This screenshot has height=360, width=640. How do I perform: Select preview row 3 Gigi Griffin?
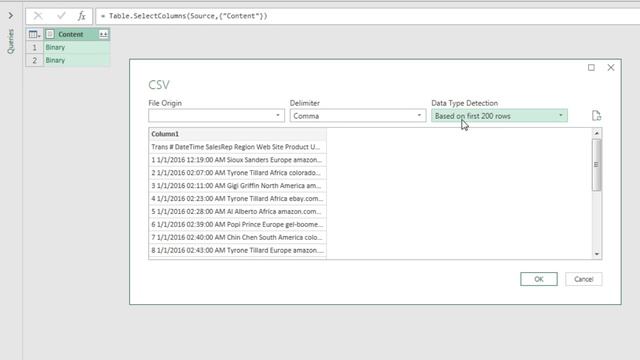pyautogui.click(x=237, y=186)
